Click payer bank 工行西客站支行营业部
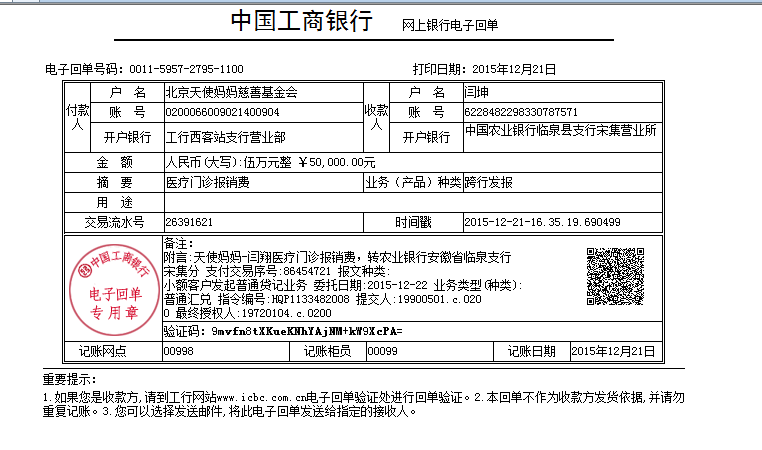Screen dimensions: 762x450 (x=225, y=138)
